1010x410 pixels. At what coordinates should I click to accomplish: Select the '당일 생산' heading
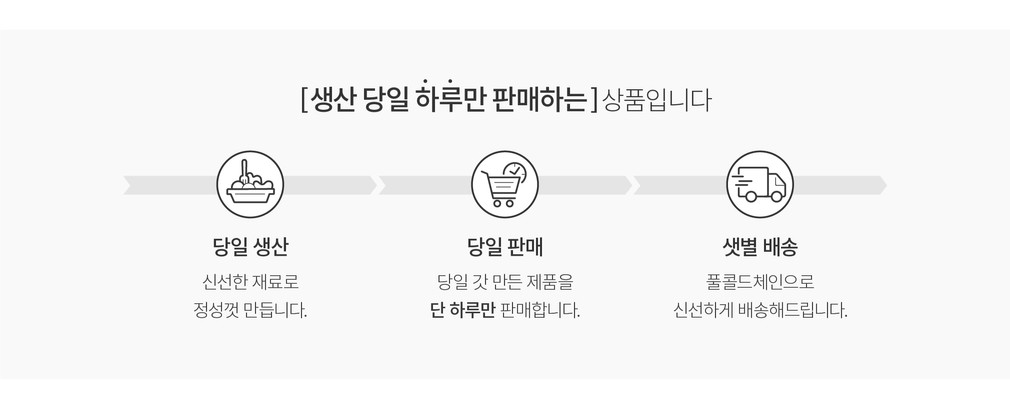click(x=250, y=246)
